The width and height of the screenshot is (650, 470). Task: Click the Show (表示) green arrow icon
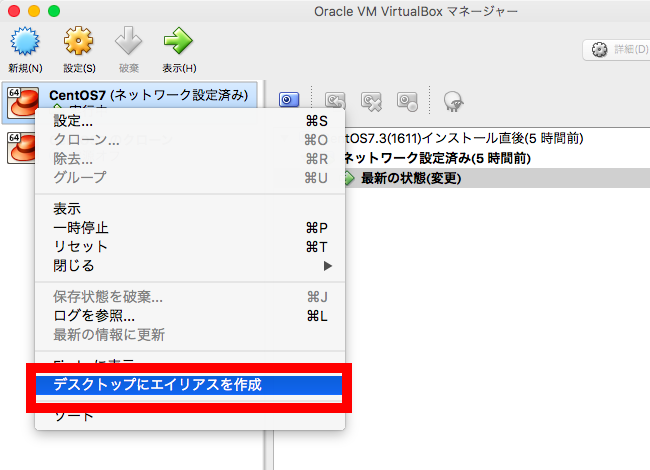click(x=178, y=41)
